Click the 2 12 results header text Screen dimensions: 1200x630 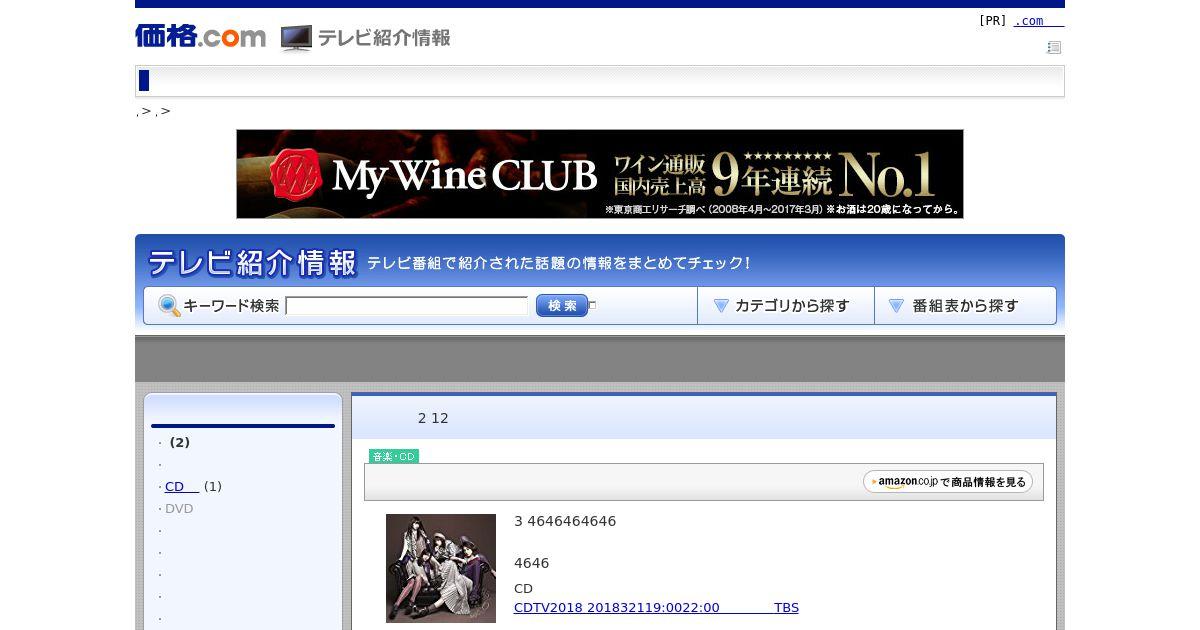coord(433,418)
